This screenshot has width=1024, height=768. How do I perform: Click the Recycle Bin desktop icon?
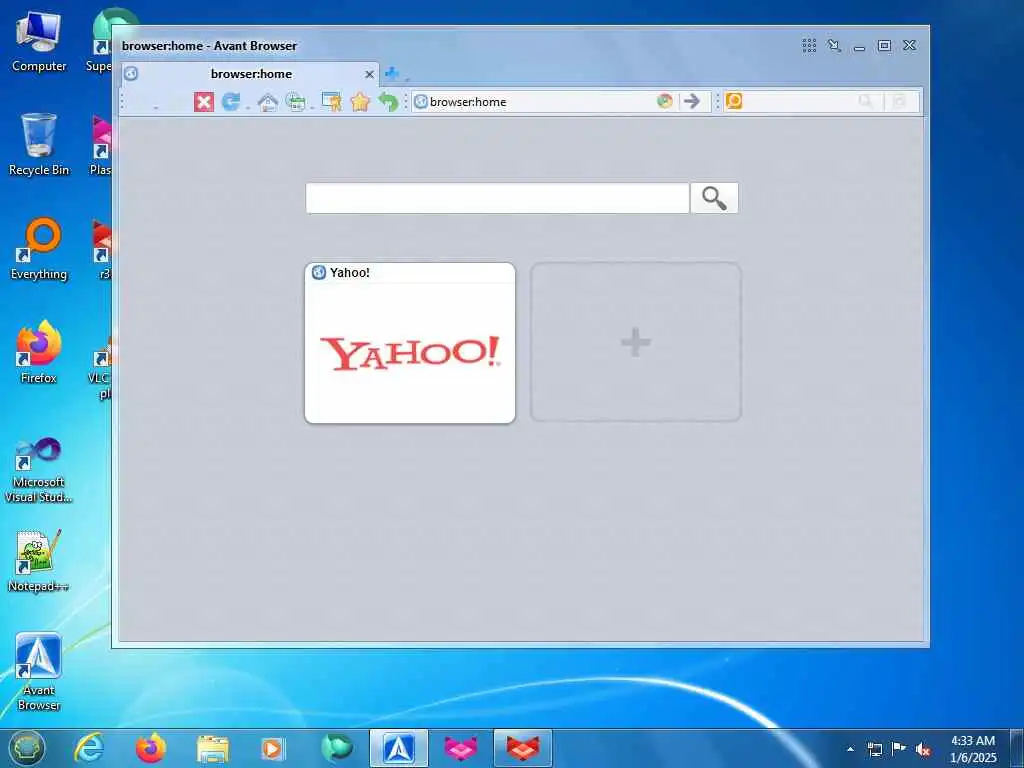point(39,144)
